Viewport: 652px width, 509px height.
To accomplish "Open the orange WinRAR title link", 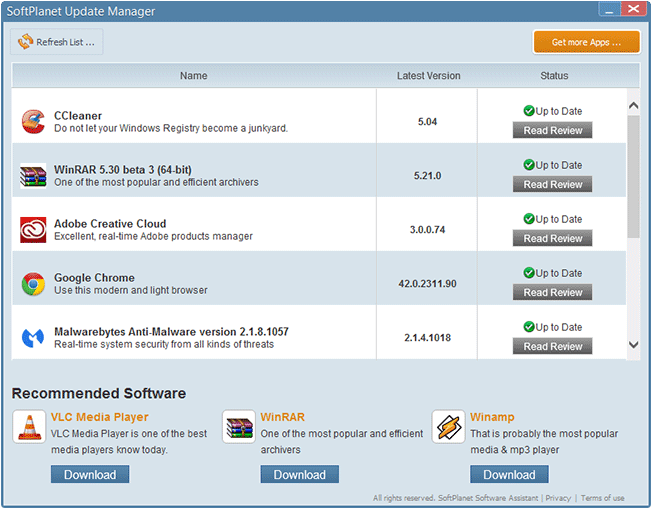I will tap(282, 417).
